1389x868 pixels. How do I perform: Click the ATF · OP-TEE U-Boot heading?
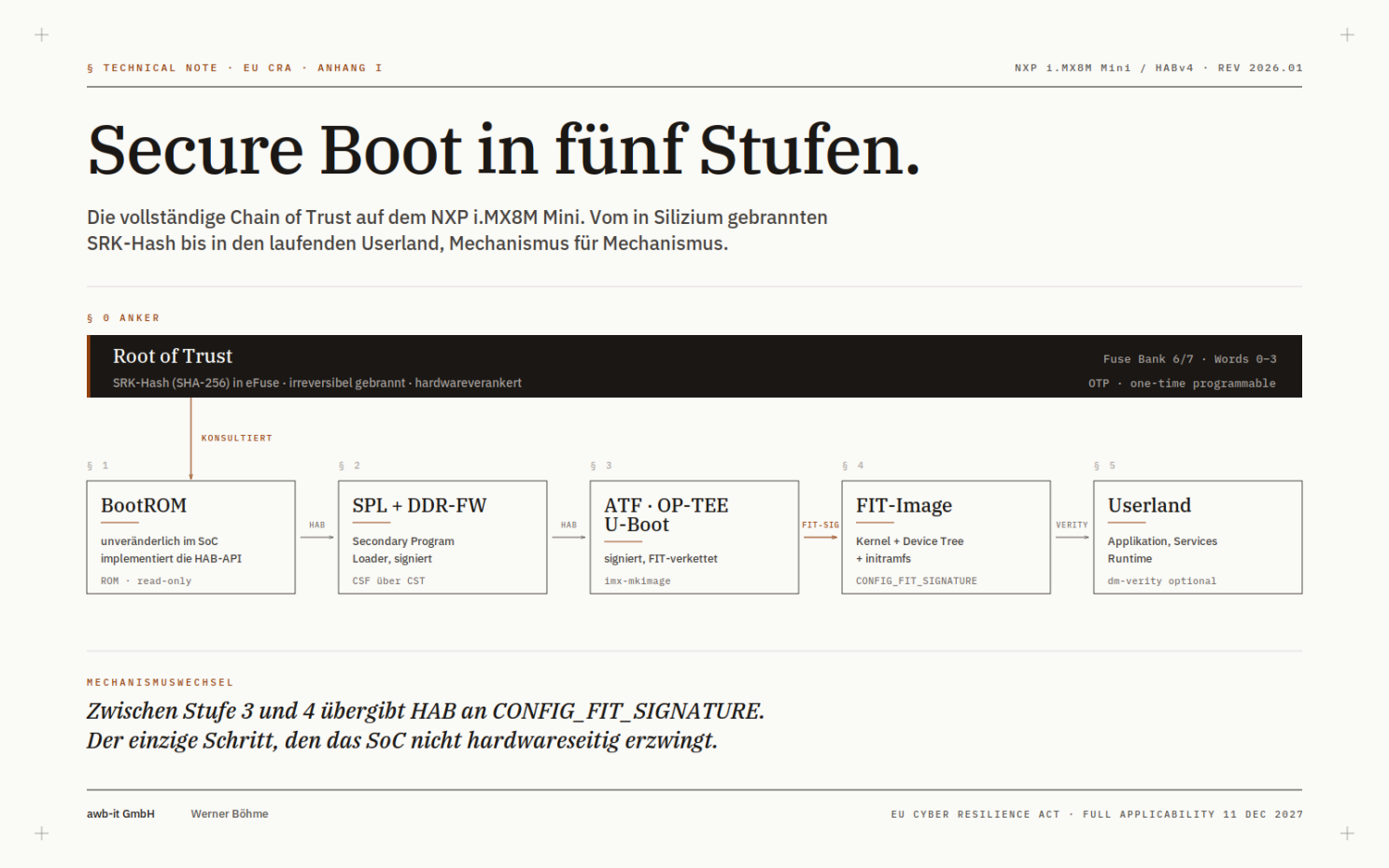point(666,515)
